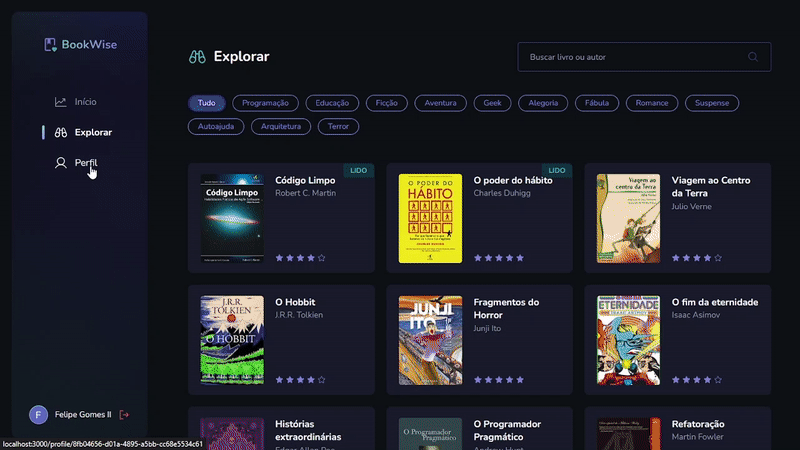800x450 pixels.
Task: Click the BookWise logo icon
Action: coord(50,45)
